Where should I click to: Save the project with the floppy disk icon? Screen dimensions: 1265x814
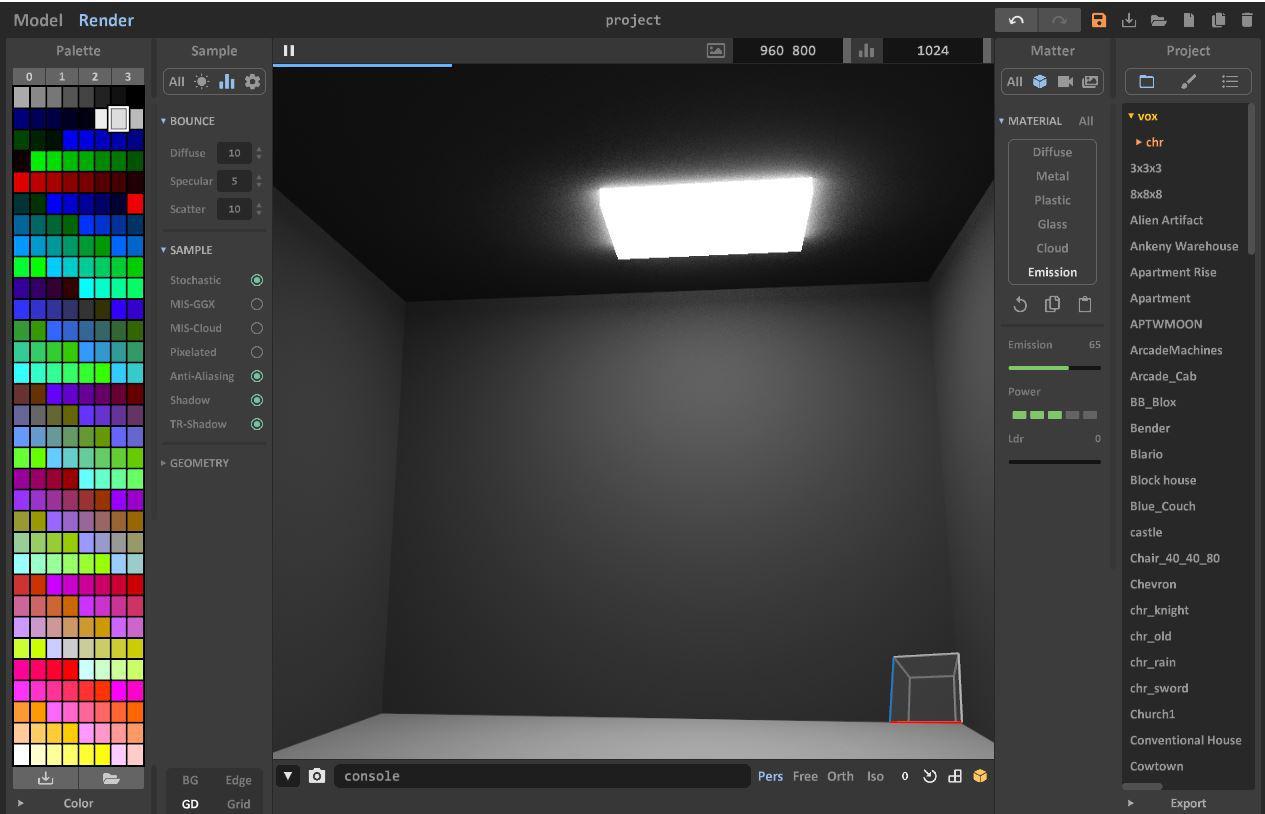click(x=1099, y=19)
